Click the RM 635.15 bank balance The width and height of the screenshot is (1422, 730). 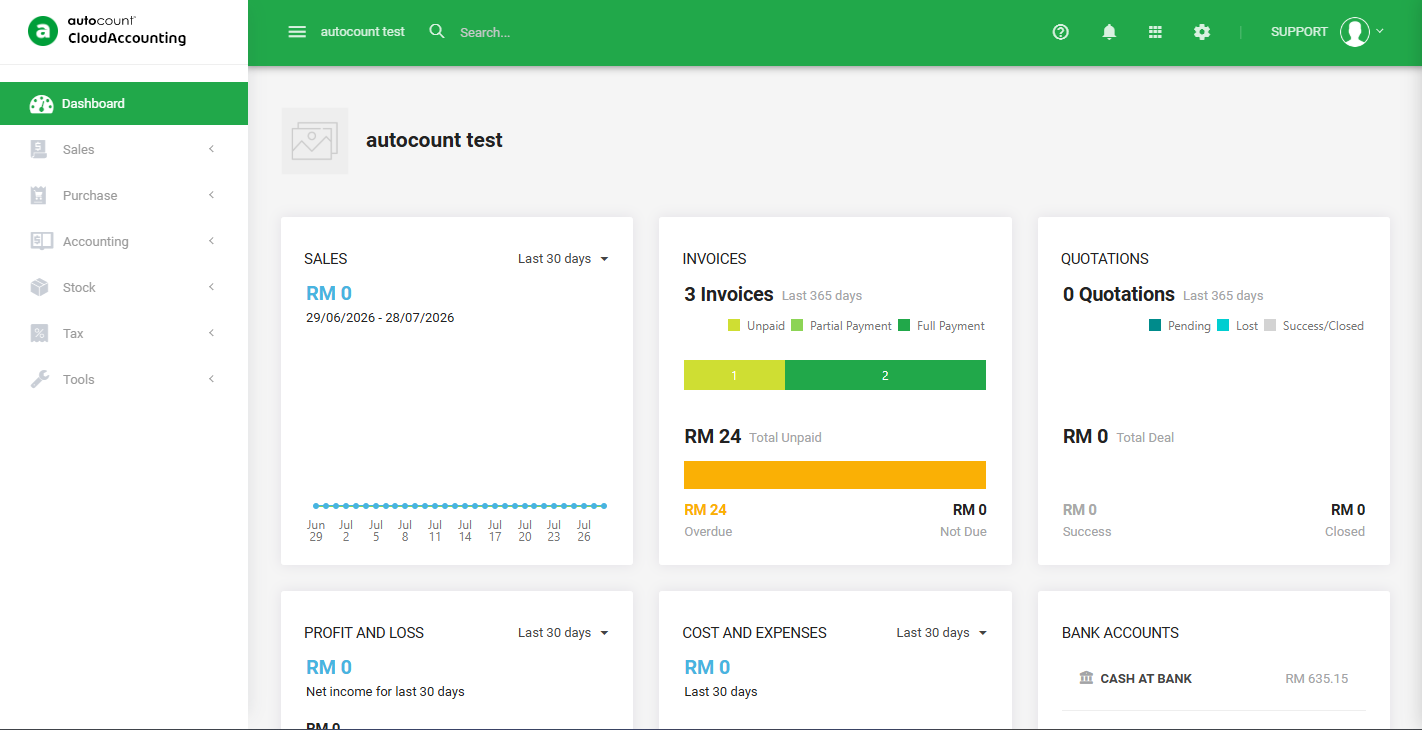pyautogui.click(x=1317, y=679)
